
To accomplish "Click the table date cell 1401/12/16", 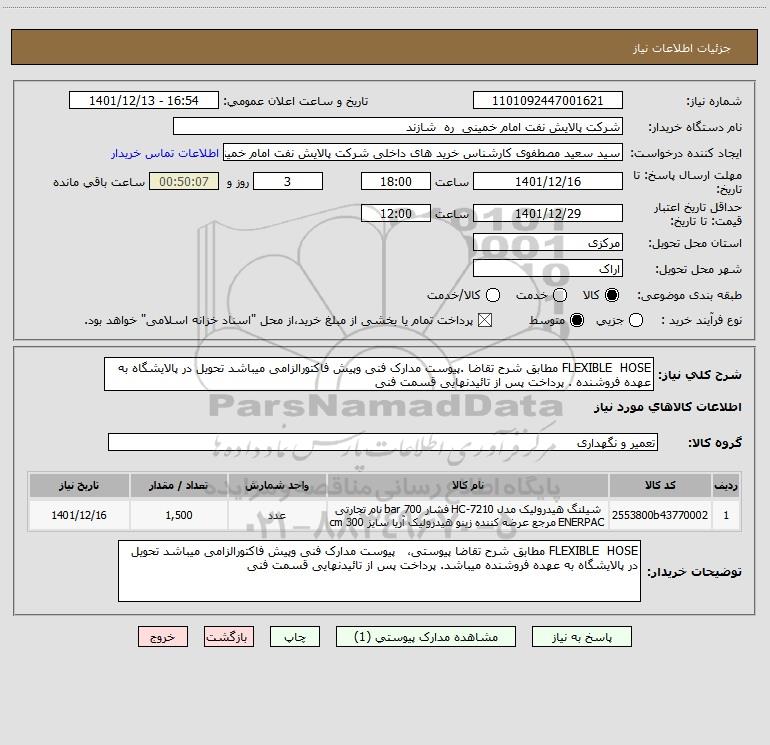I will pos(79,515).
